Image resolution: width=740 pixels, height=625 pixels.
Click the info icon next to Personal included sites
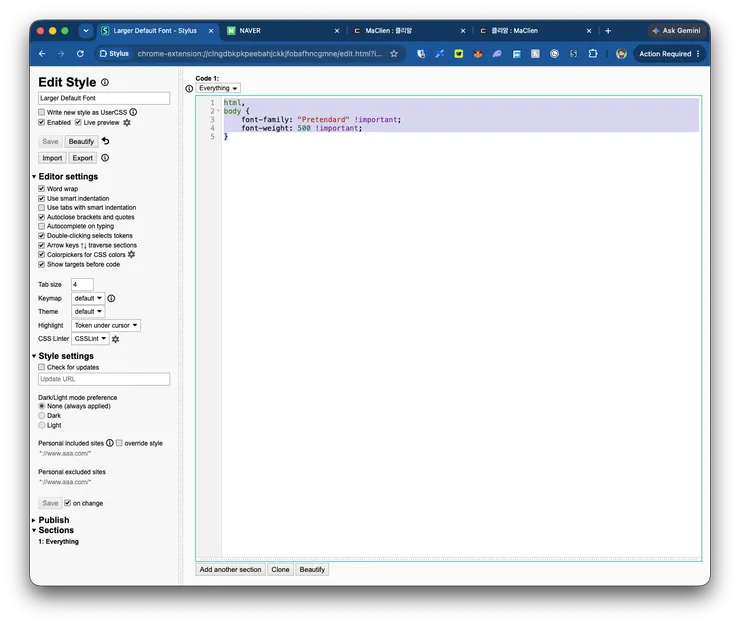[x=109, y=443]
